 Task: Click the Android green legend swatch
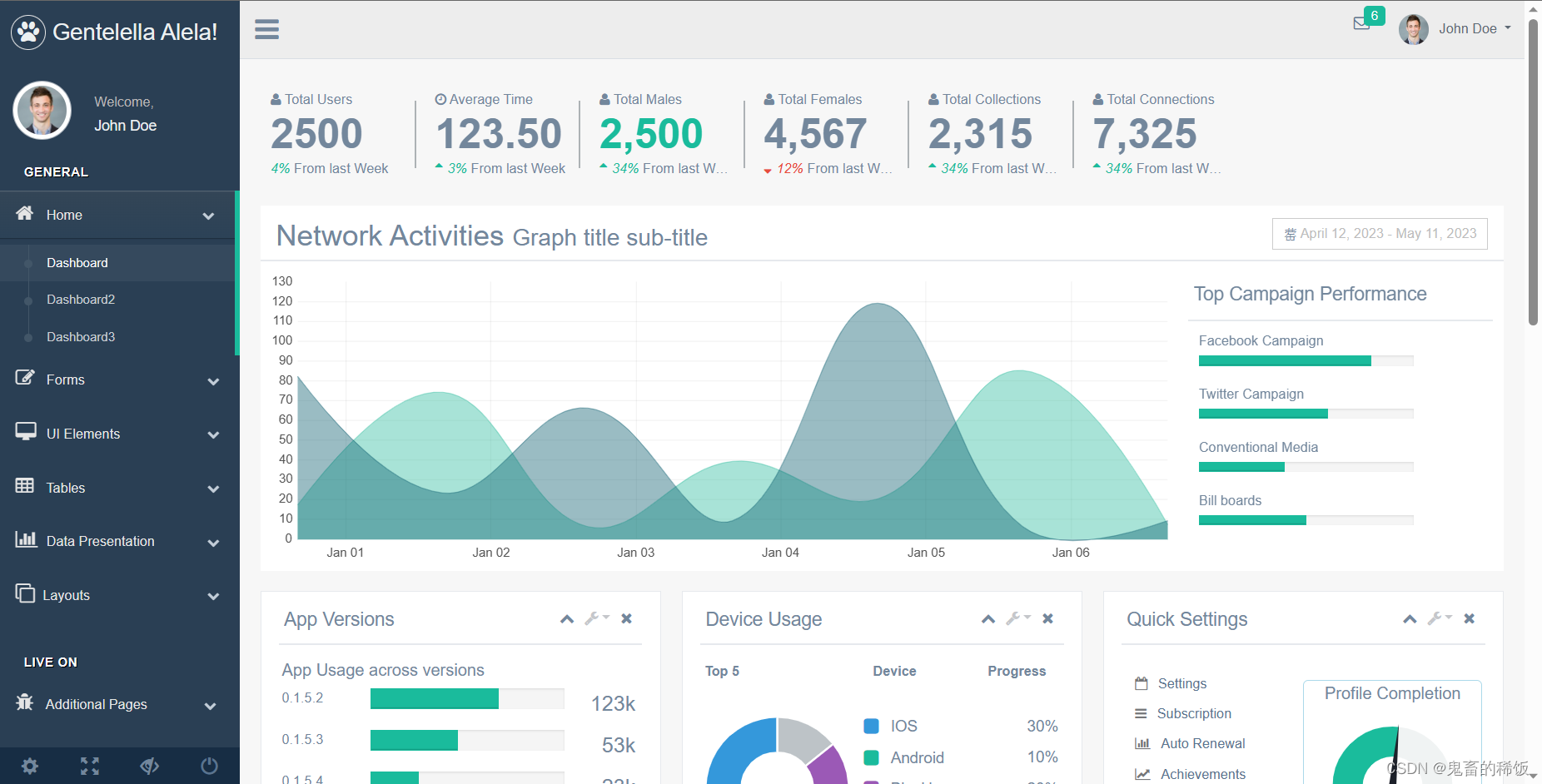872,757
